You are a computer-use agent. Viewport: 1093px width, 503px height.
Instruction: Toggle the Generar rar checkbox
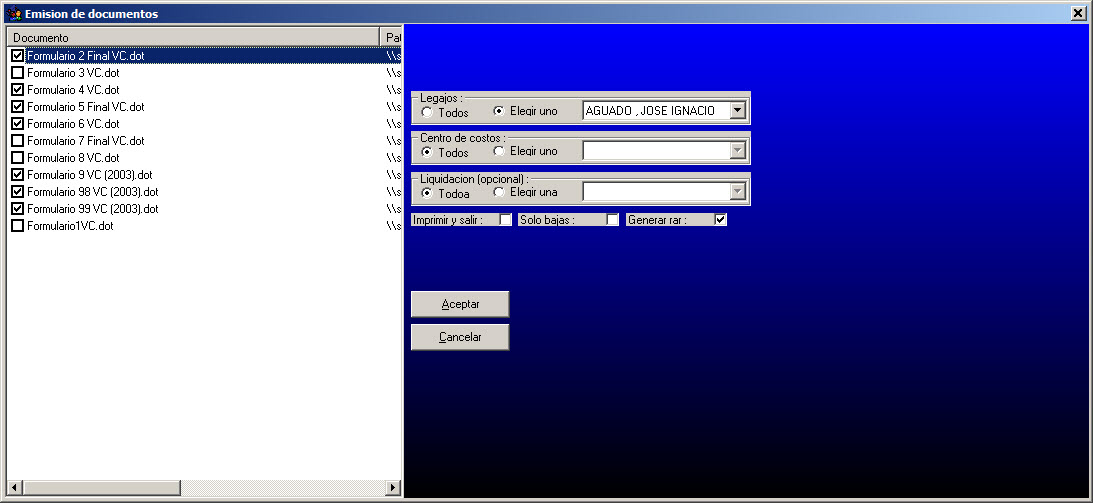720,220
